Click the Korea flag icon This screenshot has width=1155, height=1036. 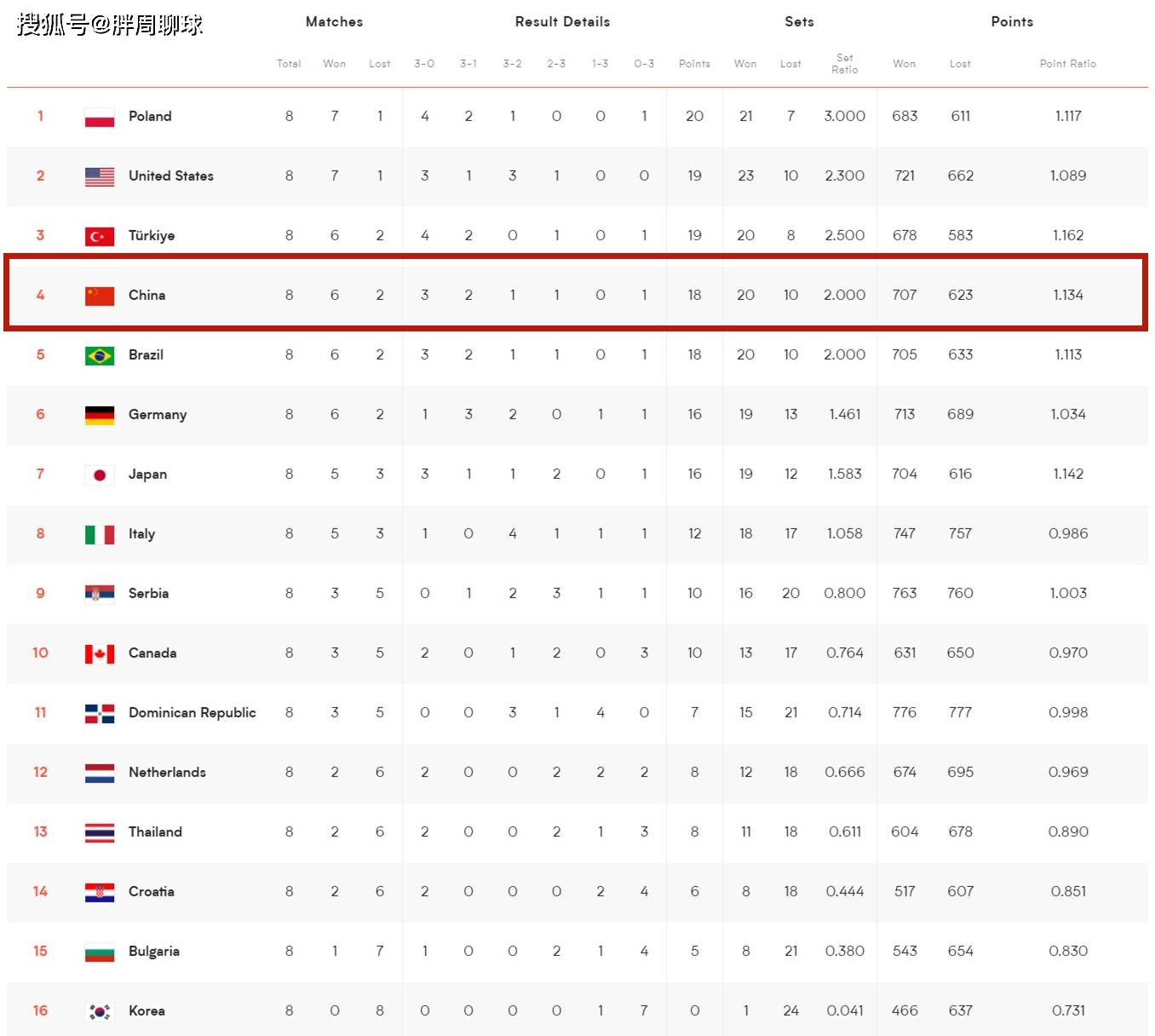pyautogui.click(x=100, y=1011)
